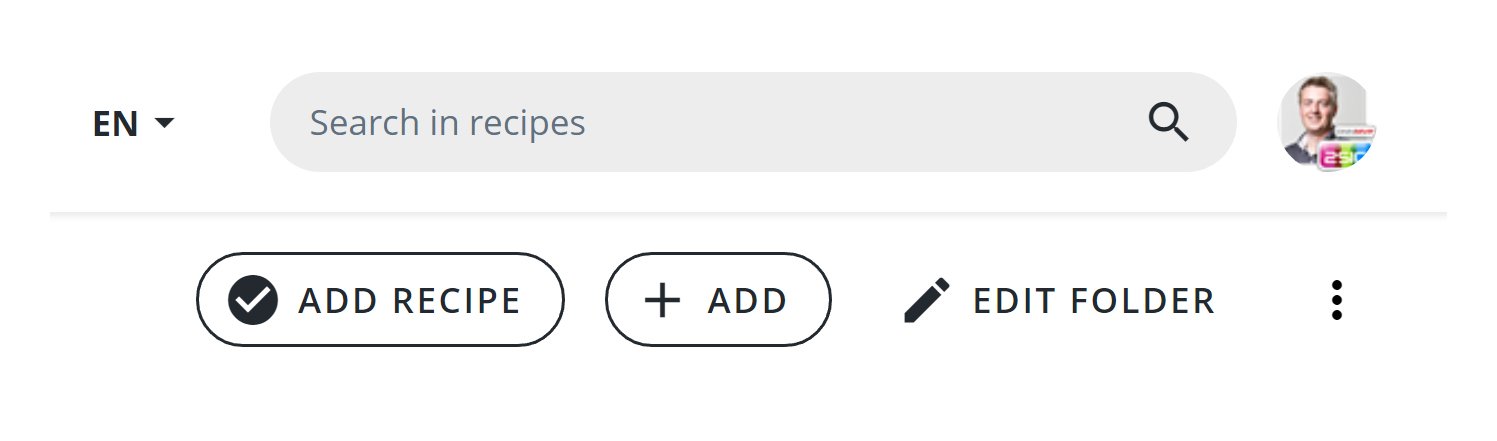Open the three-dot more options menu

(1336, 300)
